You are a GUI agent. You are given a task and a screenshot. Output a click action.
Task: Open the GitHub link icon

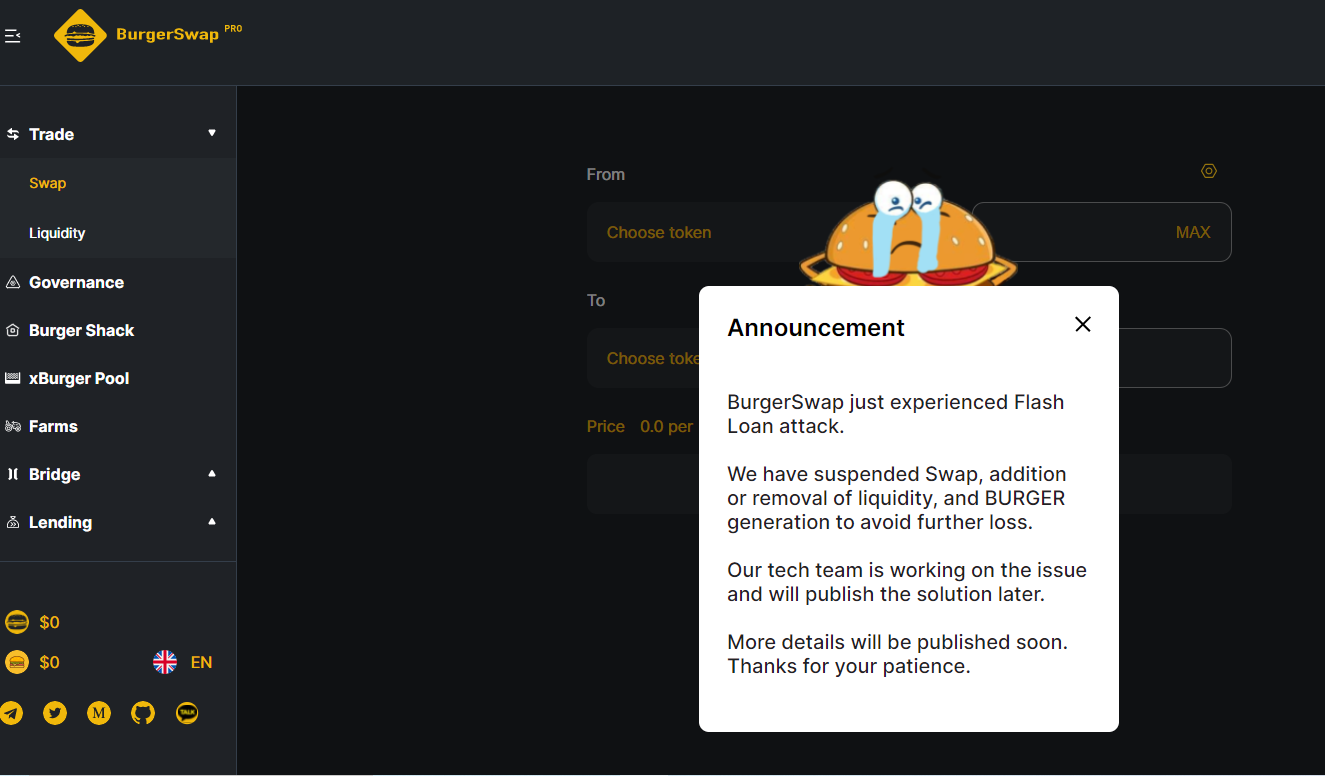pyautogui.click(x=143, y=713)
